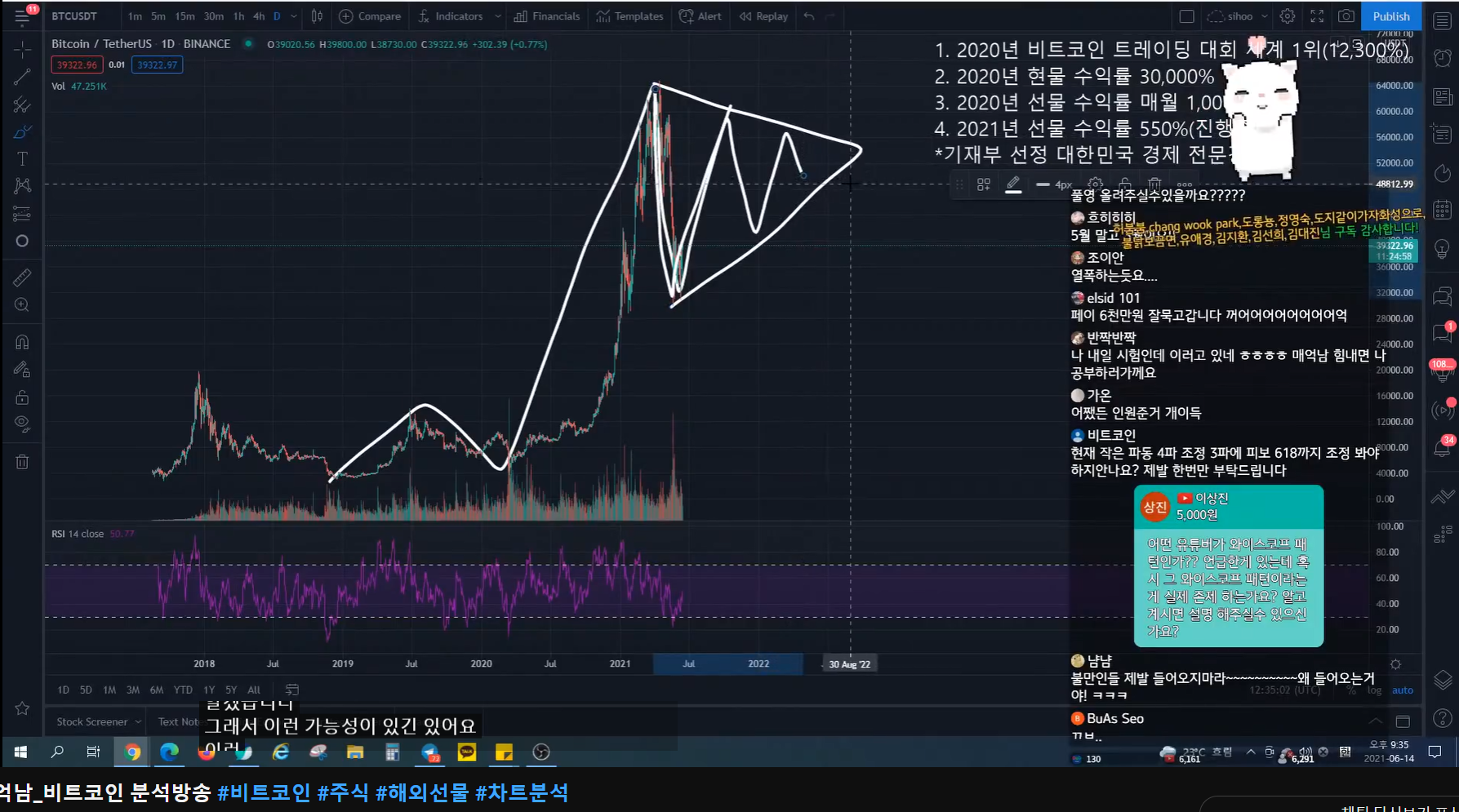Viewport: 1459px width, 812px height.
Task: Switch to the 4h timeframe
Action: click(259, 16)
